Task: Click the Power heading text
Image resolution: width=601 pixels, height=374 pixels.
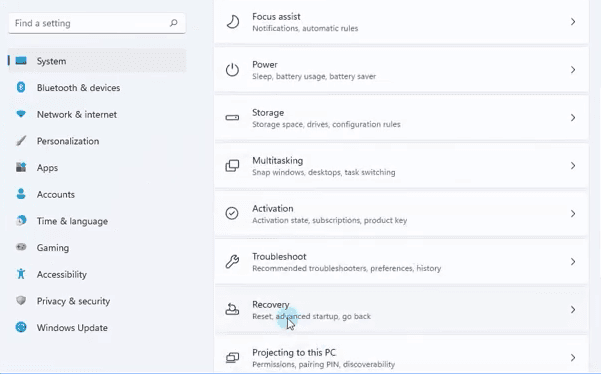Action: pos(265,64)
